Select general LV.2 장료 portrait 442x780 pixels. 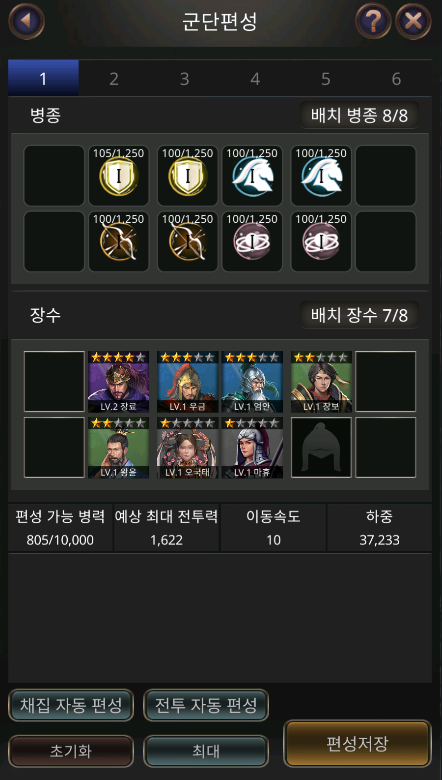(118, 382)
